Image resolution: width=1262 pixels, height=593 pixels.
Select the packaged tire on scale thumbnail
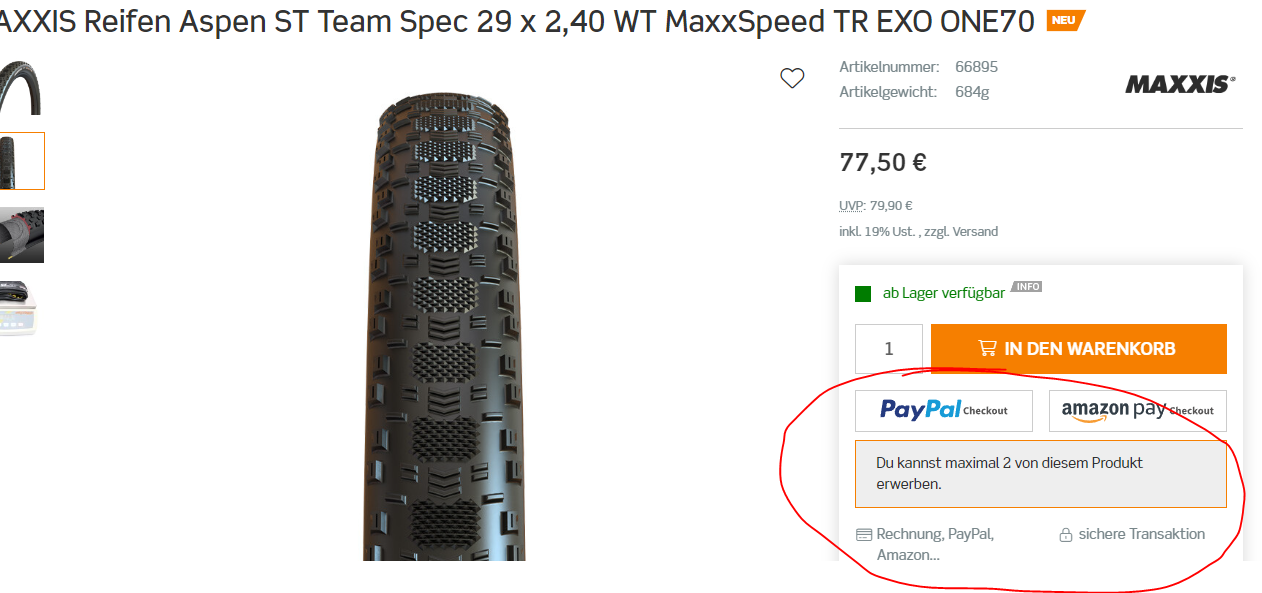pos(21,308)
